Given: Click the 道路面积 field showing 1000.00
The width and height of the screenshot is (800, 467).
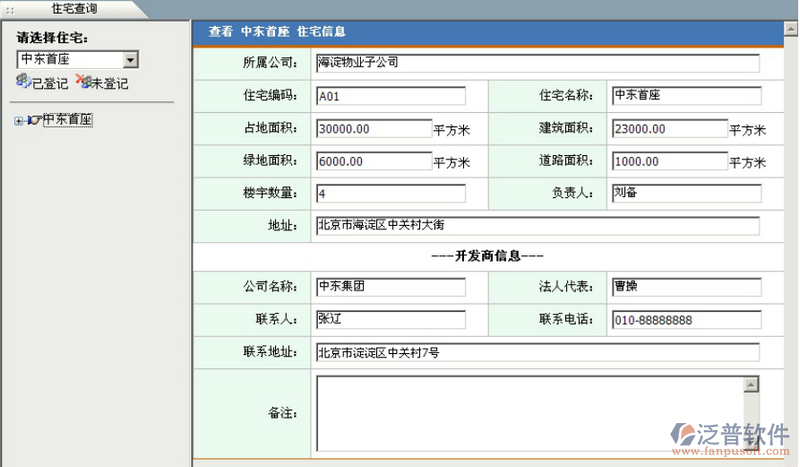Looking at the screenshot, I should (669, 161).
